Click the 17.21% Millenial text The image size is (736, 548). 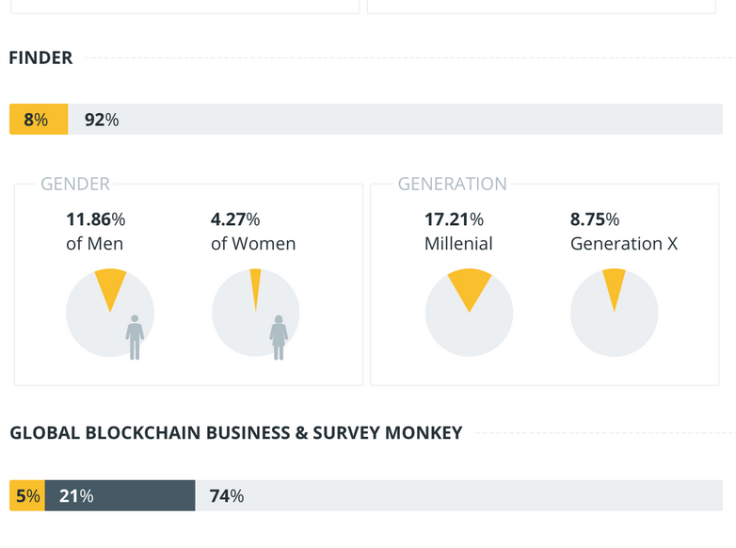[x=459, y=231]
